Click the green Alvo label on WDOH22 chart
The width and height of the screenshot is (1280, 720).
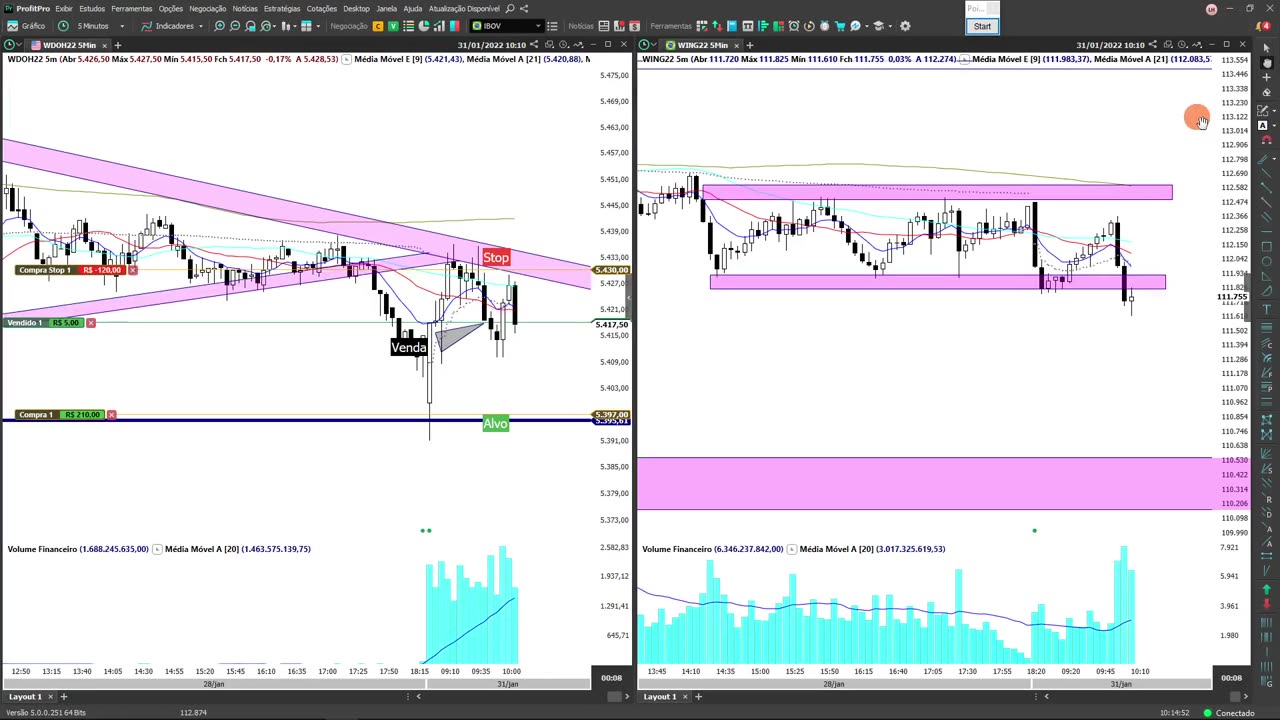(x=496, y=424)
